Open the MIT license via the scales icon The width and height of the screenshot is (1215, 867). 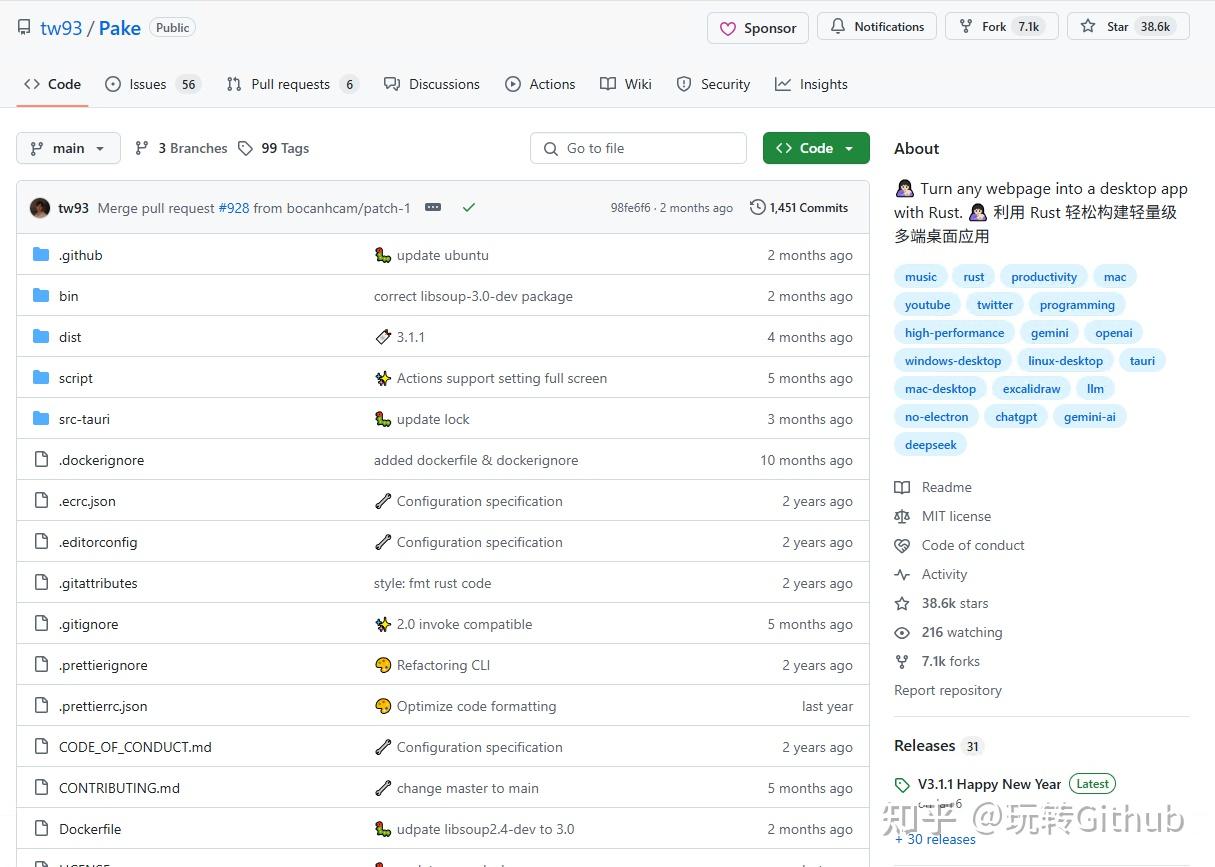click(902, 516)
